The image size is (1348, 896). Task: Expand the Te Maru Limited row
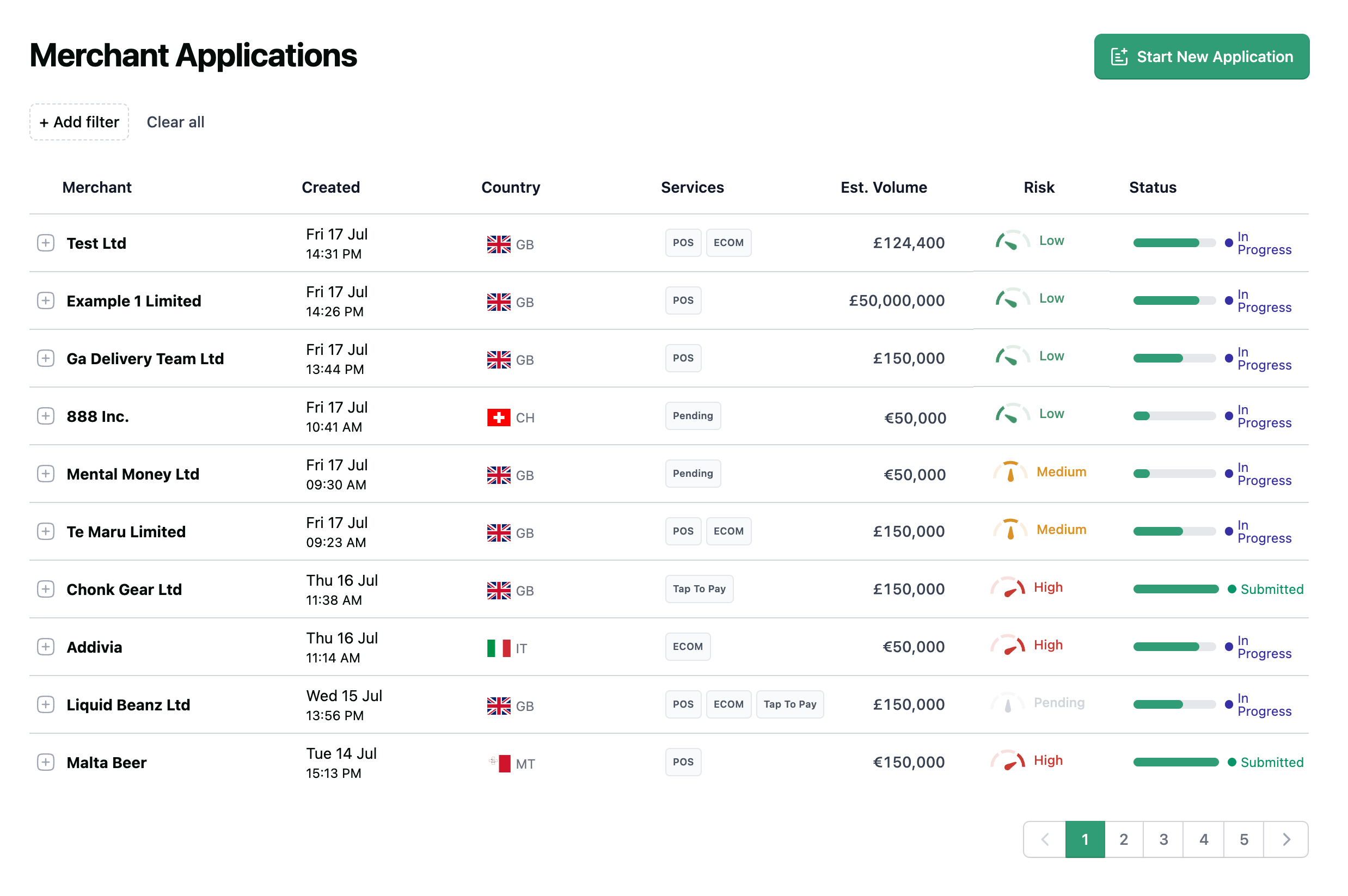pyautogui.click(x=46, y=531)
